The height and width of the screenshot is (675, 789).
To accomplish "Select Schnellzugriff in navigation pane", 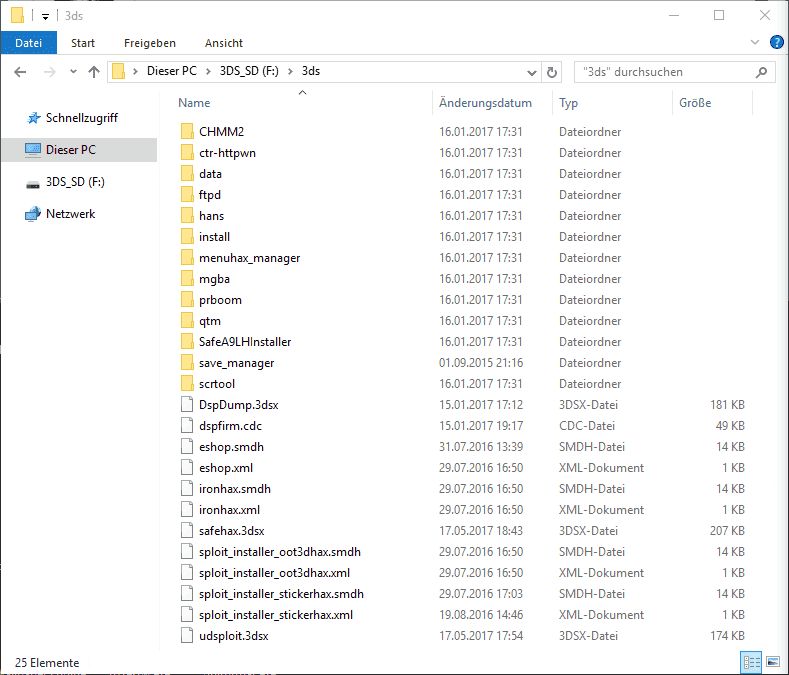I will (x=82, y=118).
